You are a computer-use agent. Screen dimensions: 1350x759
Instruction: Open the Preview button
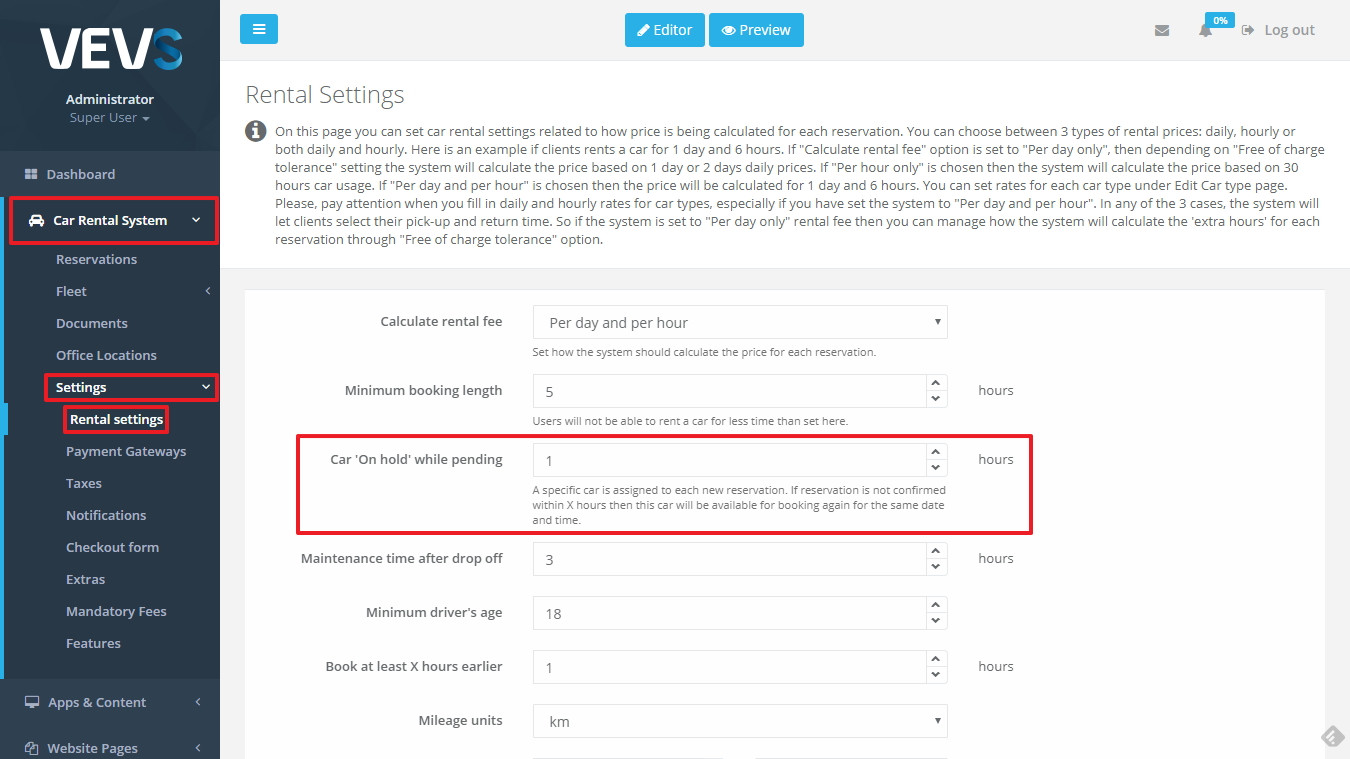click(x=756, y=30)
